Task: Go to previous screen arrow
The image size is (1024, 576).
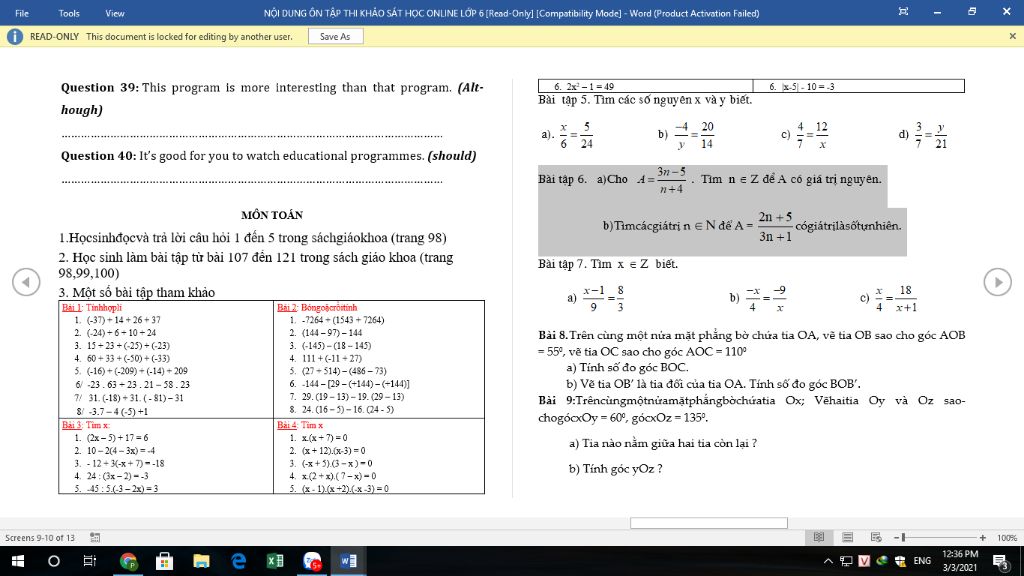Action: coord(26,282)
